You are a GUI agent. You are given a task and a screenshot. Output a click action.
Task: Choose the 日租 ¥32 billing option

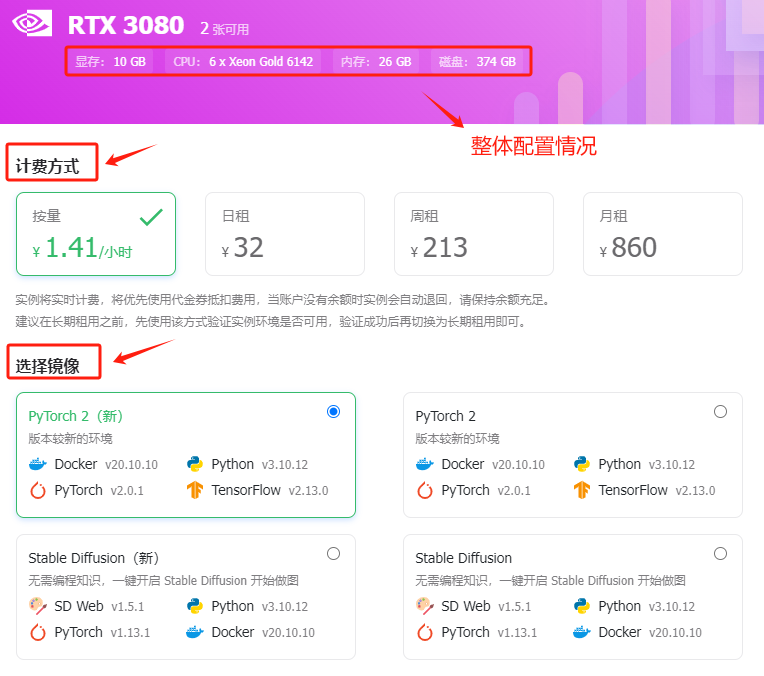(x=285, y=234)
